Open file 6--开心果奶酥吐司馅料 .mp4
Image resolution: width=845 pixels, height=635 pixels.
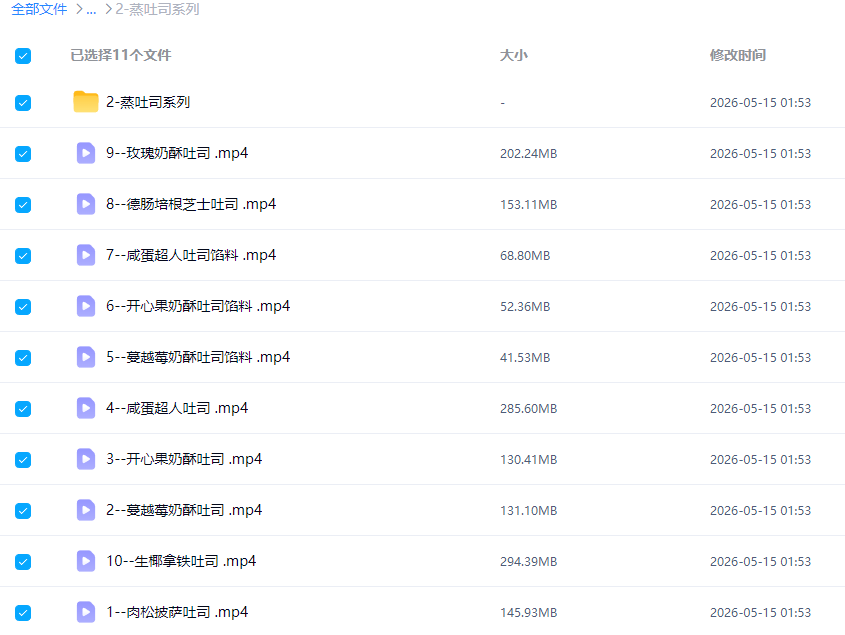pos(198,306)
